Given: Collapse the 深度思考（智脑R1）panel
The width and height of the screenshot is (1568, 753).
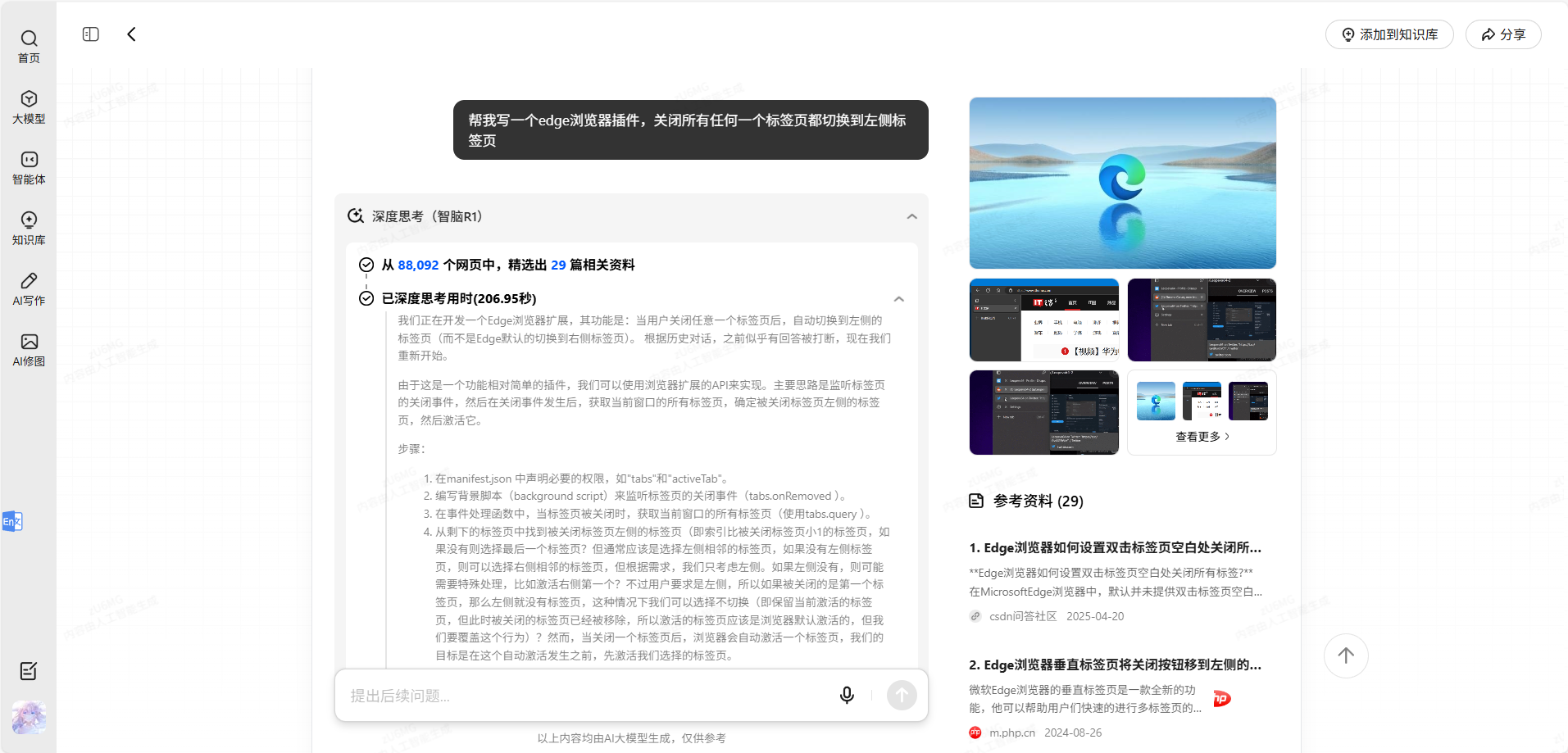Looking at the screenshot, I should tap(912, 216).
